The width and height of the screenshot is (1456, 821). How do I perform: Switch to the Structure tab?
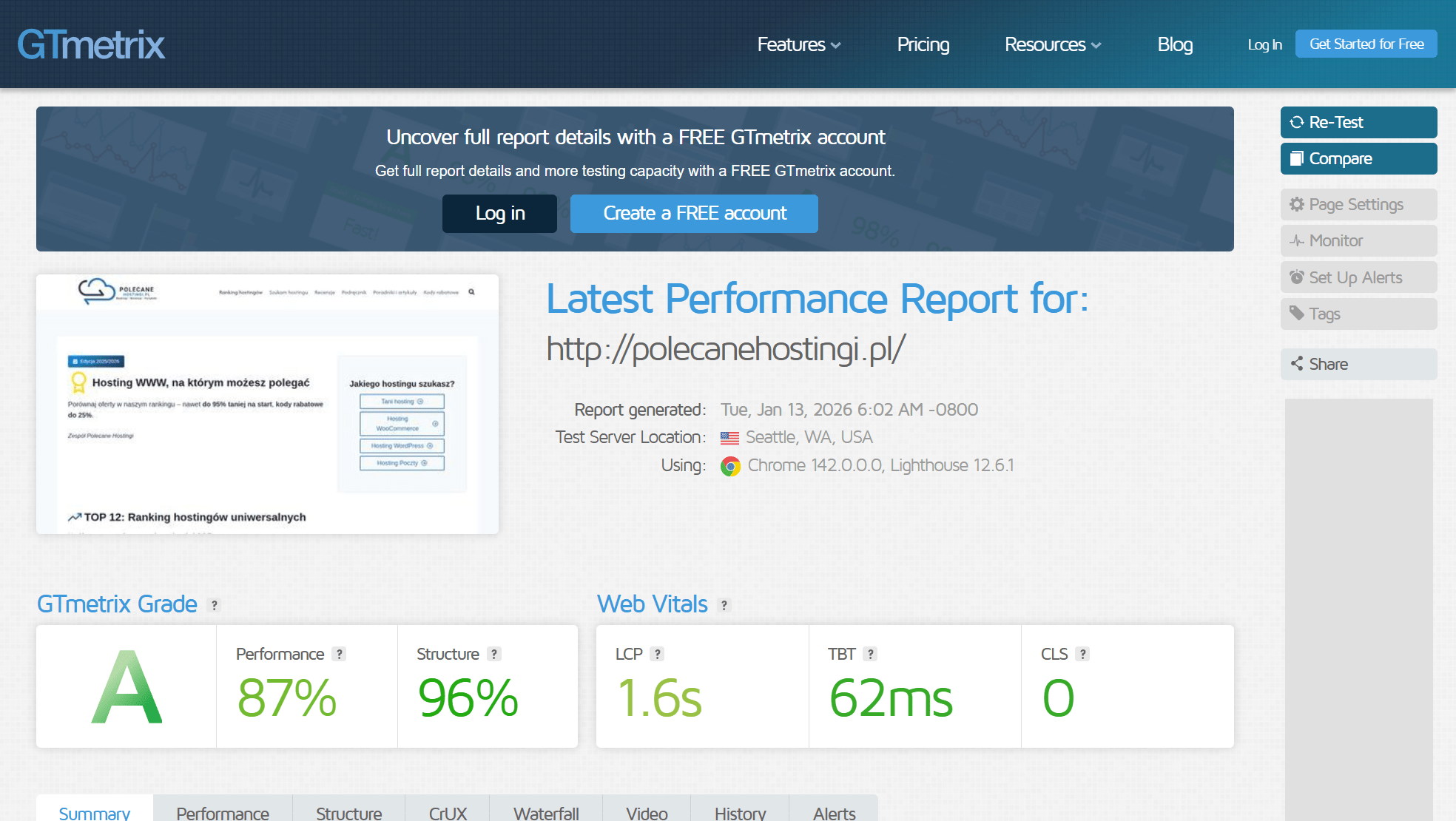(348, 812)
